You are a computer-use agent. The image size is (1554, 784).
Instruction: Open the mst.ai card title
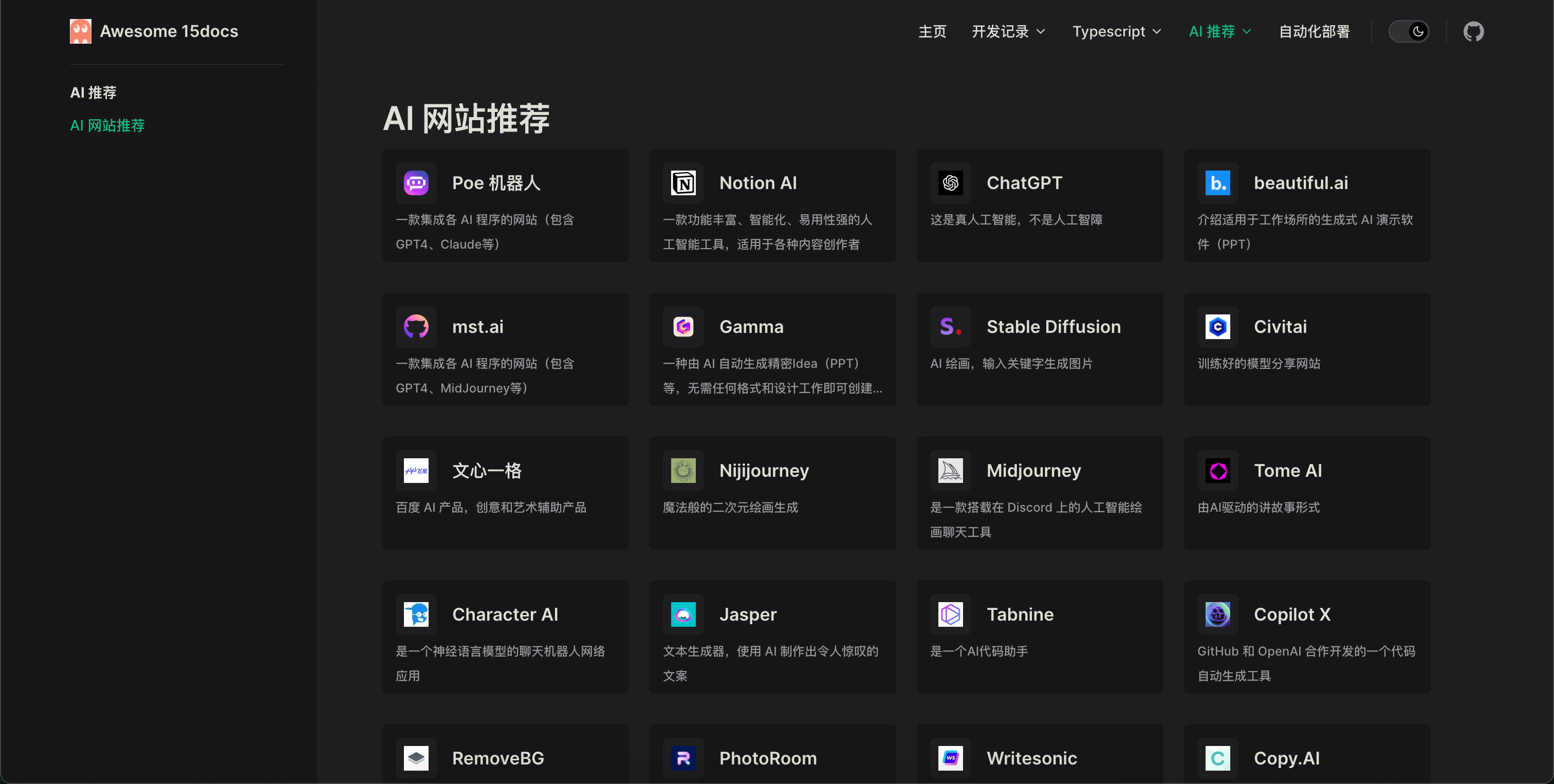tap(478, 327)
